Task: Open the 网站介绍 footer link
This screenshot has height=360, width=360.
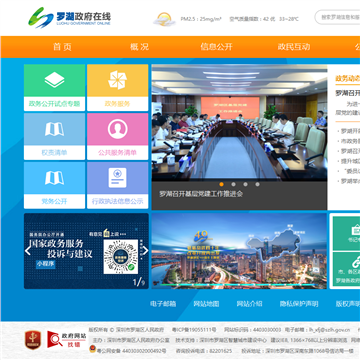Action: [x=249, y=304]
